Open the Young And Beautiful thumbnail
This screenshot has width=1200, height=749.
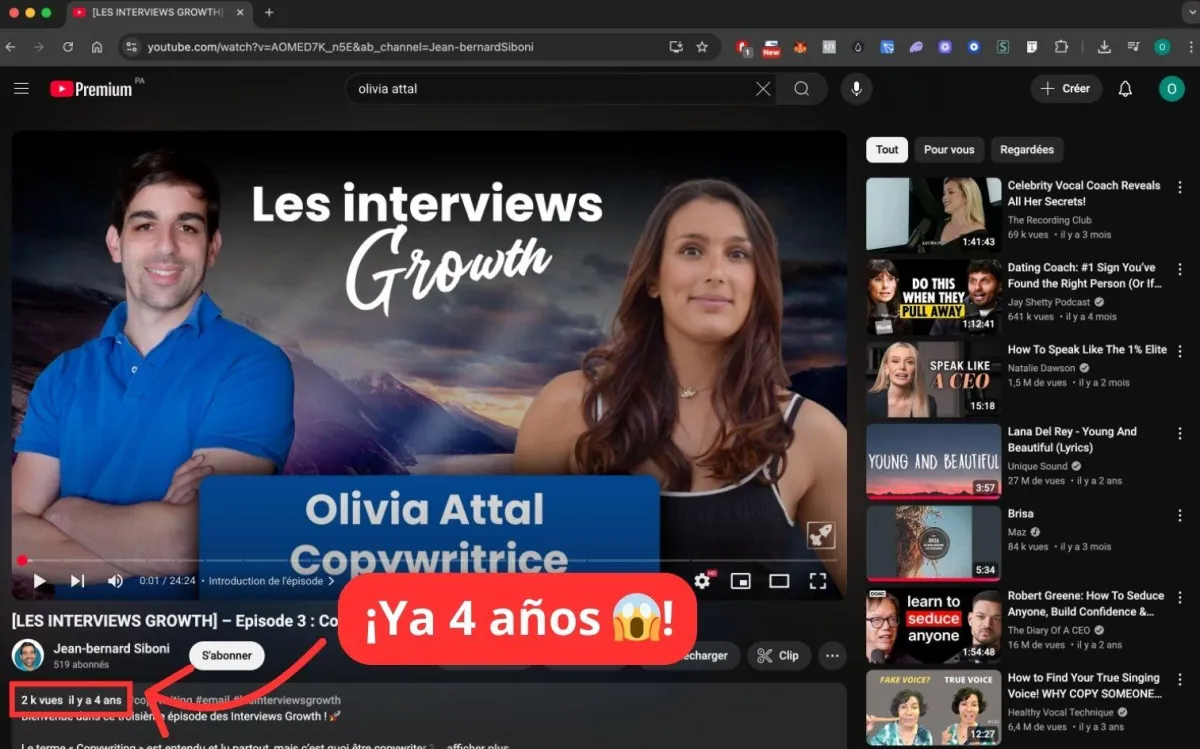[933, 461]
